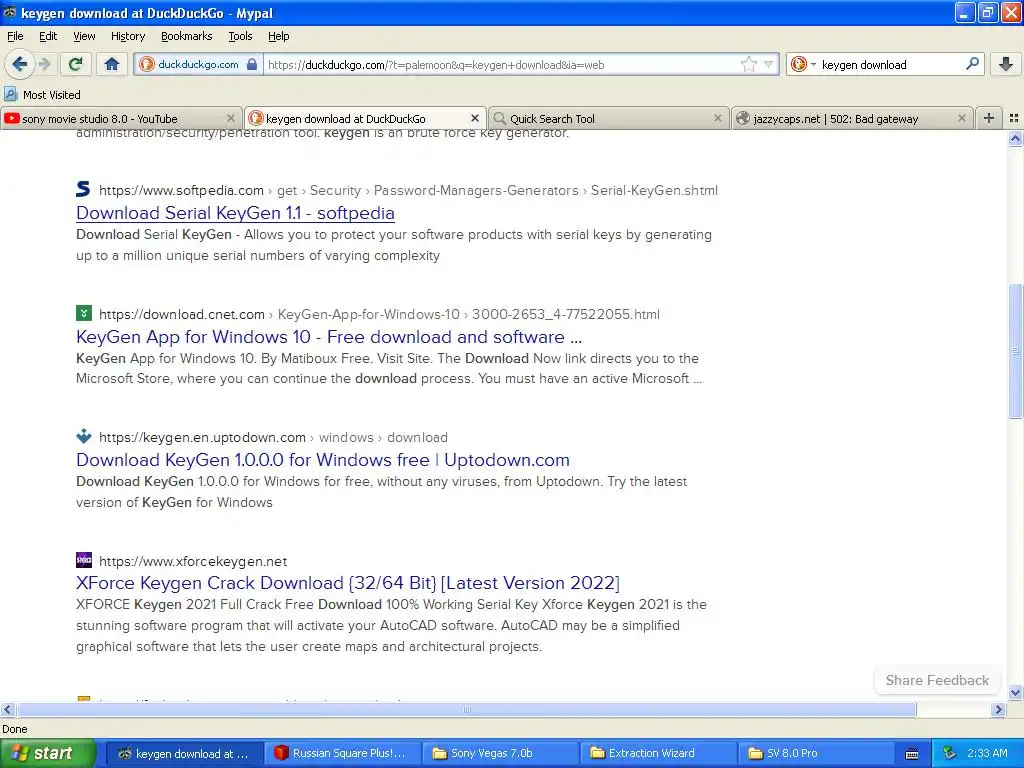Click the 2:33 AM tray clock
1024x768 pixels.
[987, 753]
